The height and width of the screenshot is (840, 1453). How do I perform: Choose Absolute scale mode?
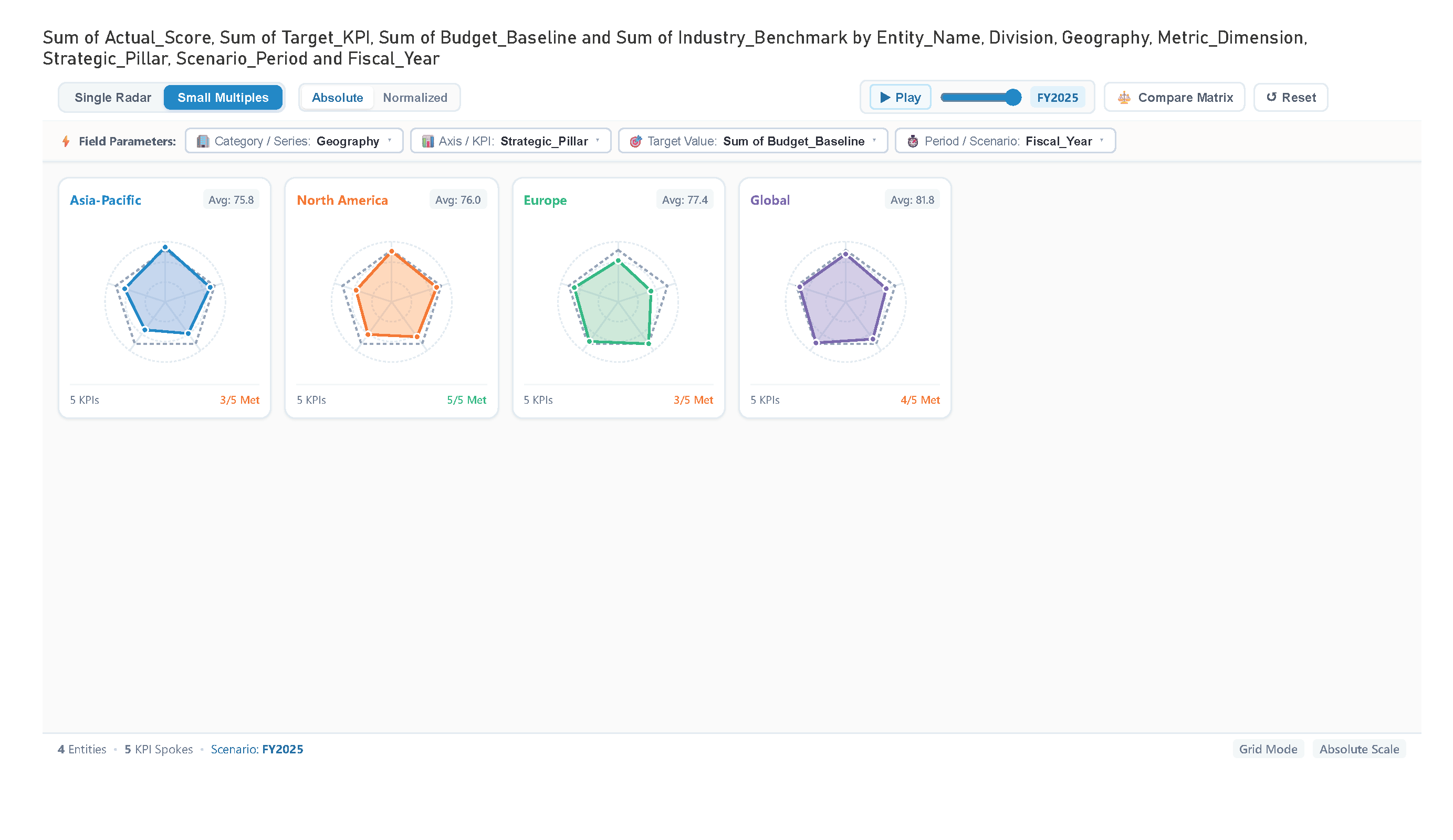pyautogui.click(x=337, y=98)
